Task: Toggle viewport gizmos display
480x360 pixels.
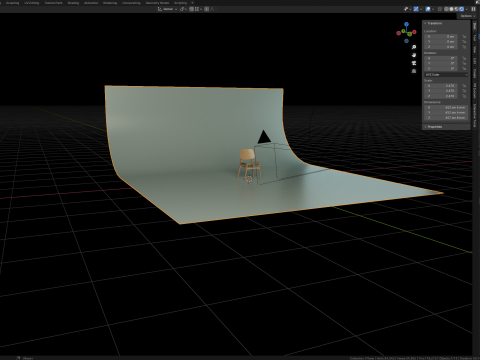Action: [416, 9]
